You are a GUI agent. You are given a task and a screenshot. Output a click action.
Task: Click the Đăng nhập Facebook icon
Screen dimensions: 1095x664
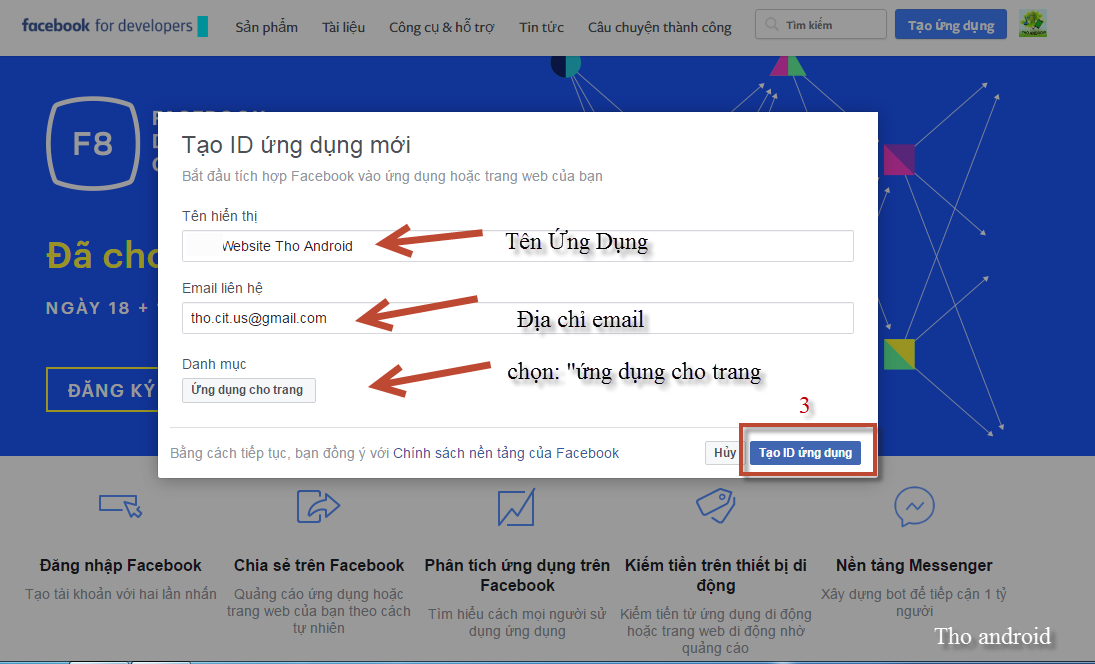click(x=121, y=506)
